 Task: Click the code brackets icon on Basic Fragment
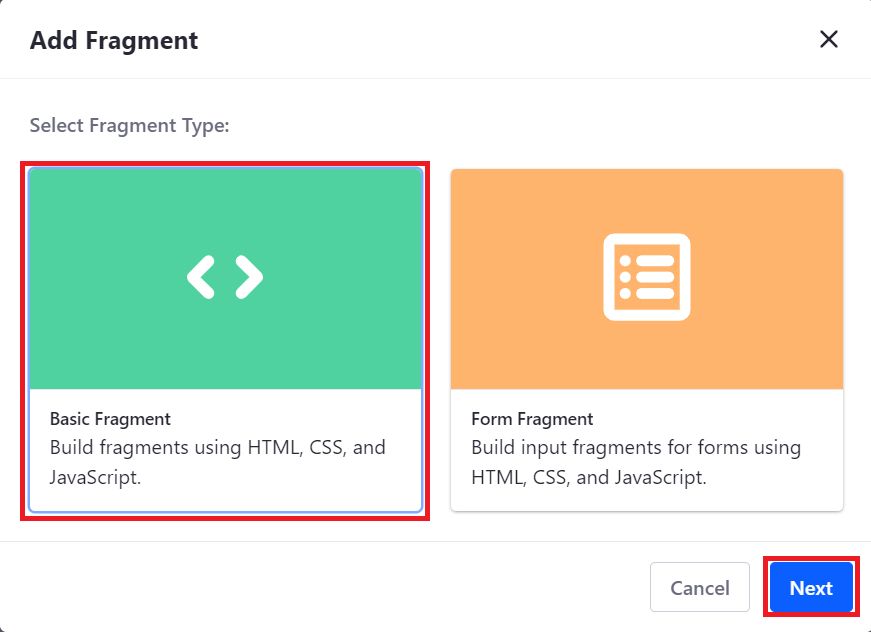[x=225, y=277]
